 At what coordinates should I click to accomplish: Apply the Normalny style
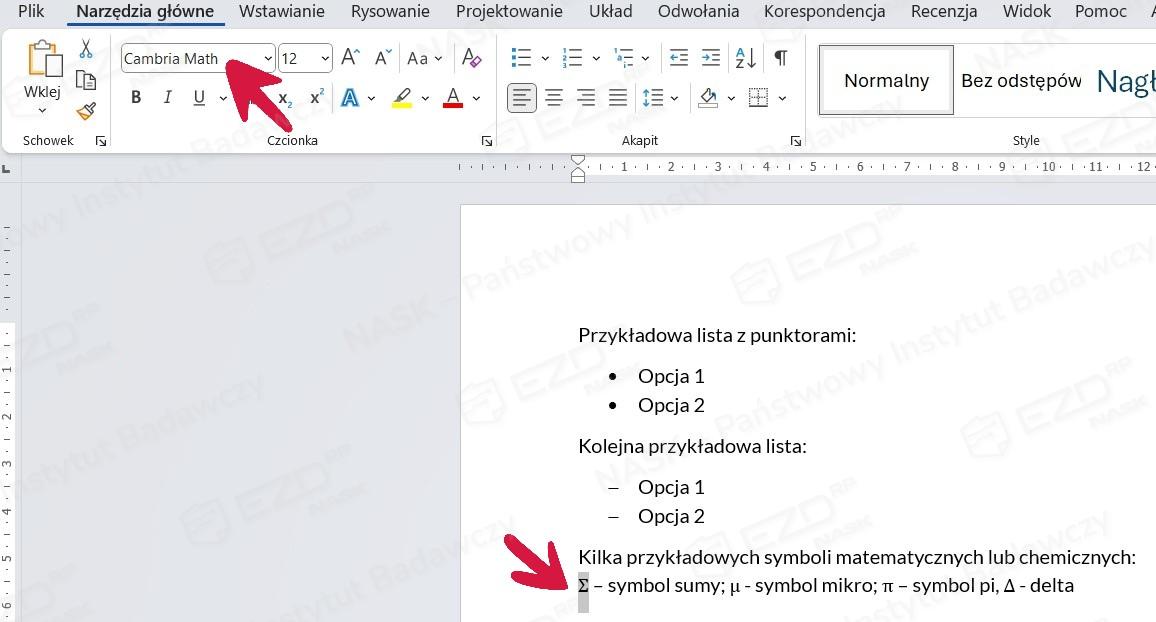886,81
